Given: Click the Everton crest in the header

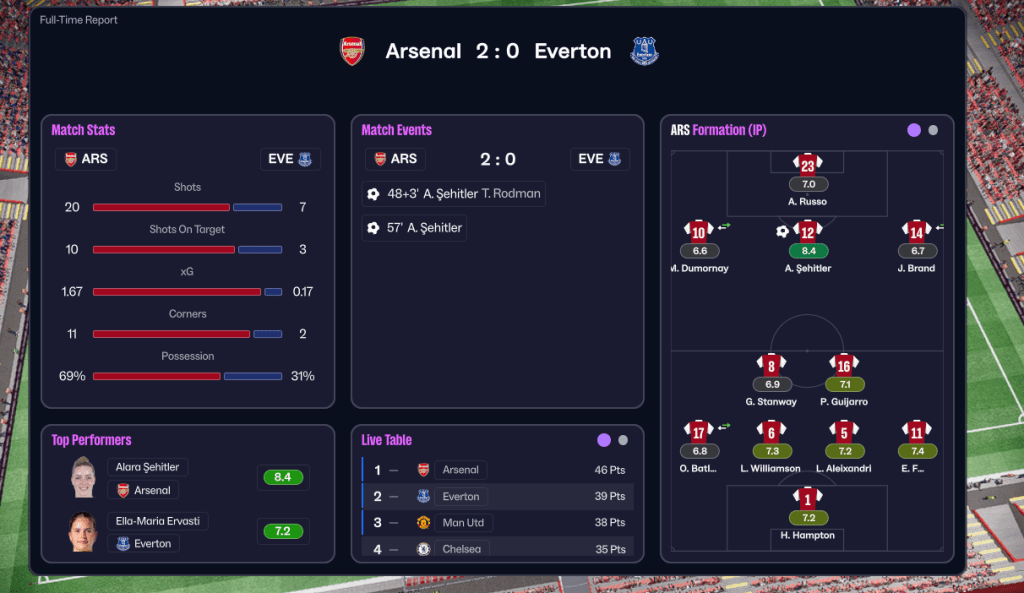Looking at the screenshot, I should point(644,51).
